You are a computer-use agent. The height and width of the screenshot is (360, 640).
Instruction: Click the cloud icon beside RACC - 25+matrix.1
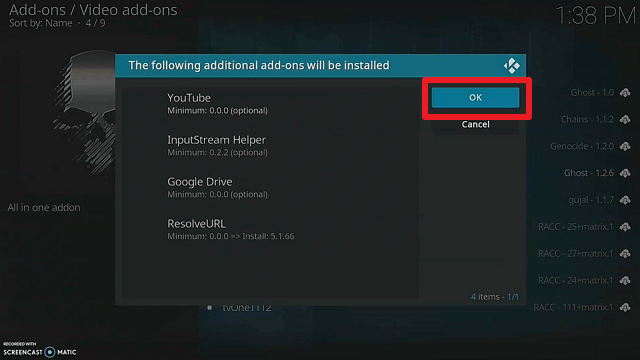point(625,227)
